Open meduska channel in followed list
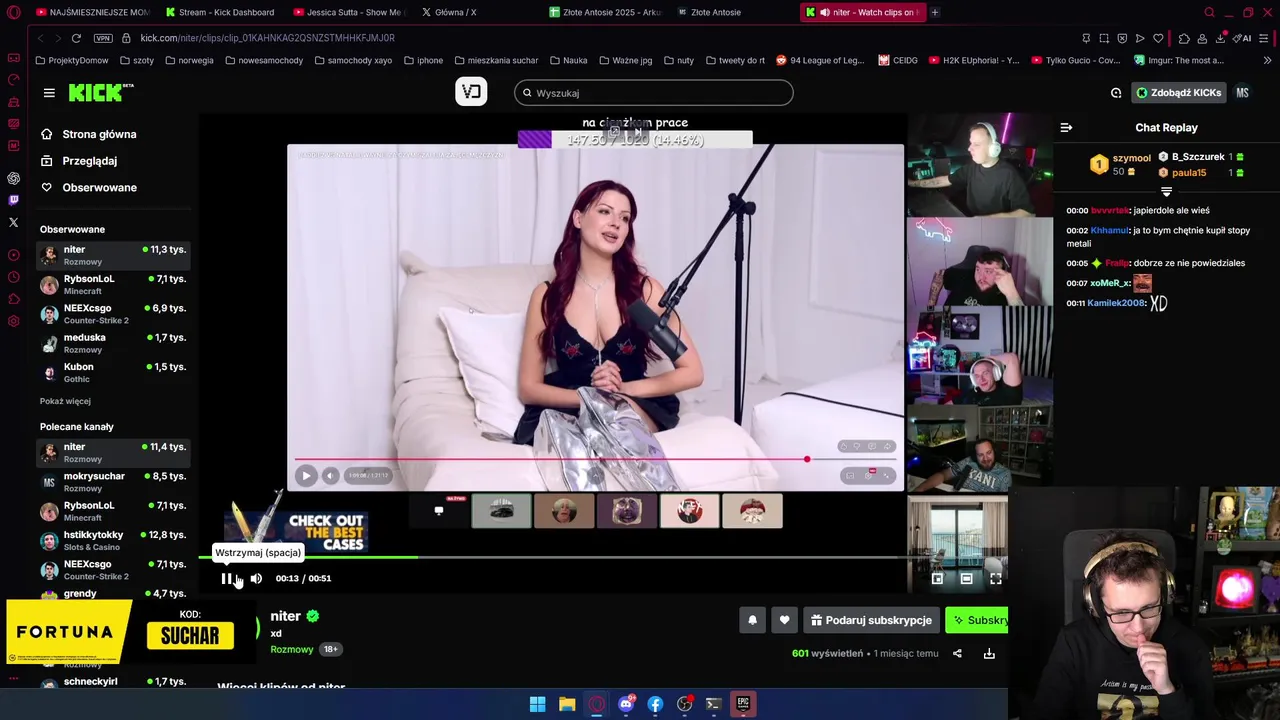This screenshot has height=720, width=1280. [113, 343]
